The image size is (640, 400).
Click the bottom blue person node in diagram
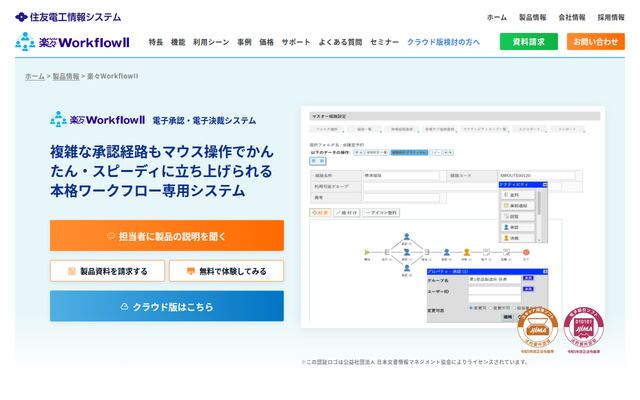(x=407, y=268)
